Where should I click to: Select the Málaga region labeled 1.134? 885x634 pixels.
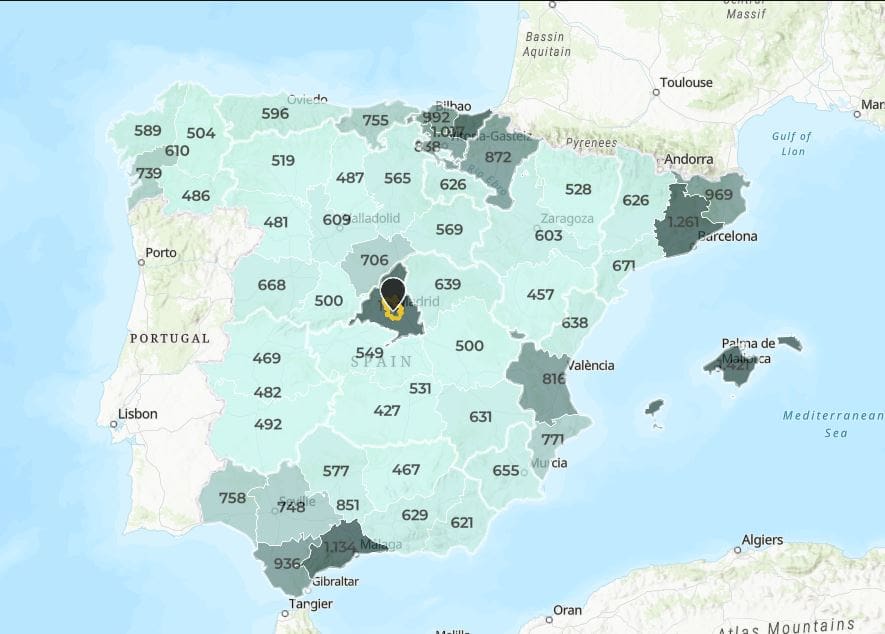coord(340,546)
